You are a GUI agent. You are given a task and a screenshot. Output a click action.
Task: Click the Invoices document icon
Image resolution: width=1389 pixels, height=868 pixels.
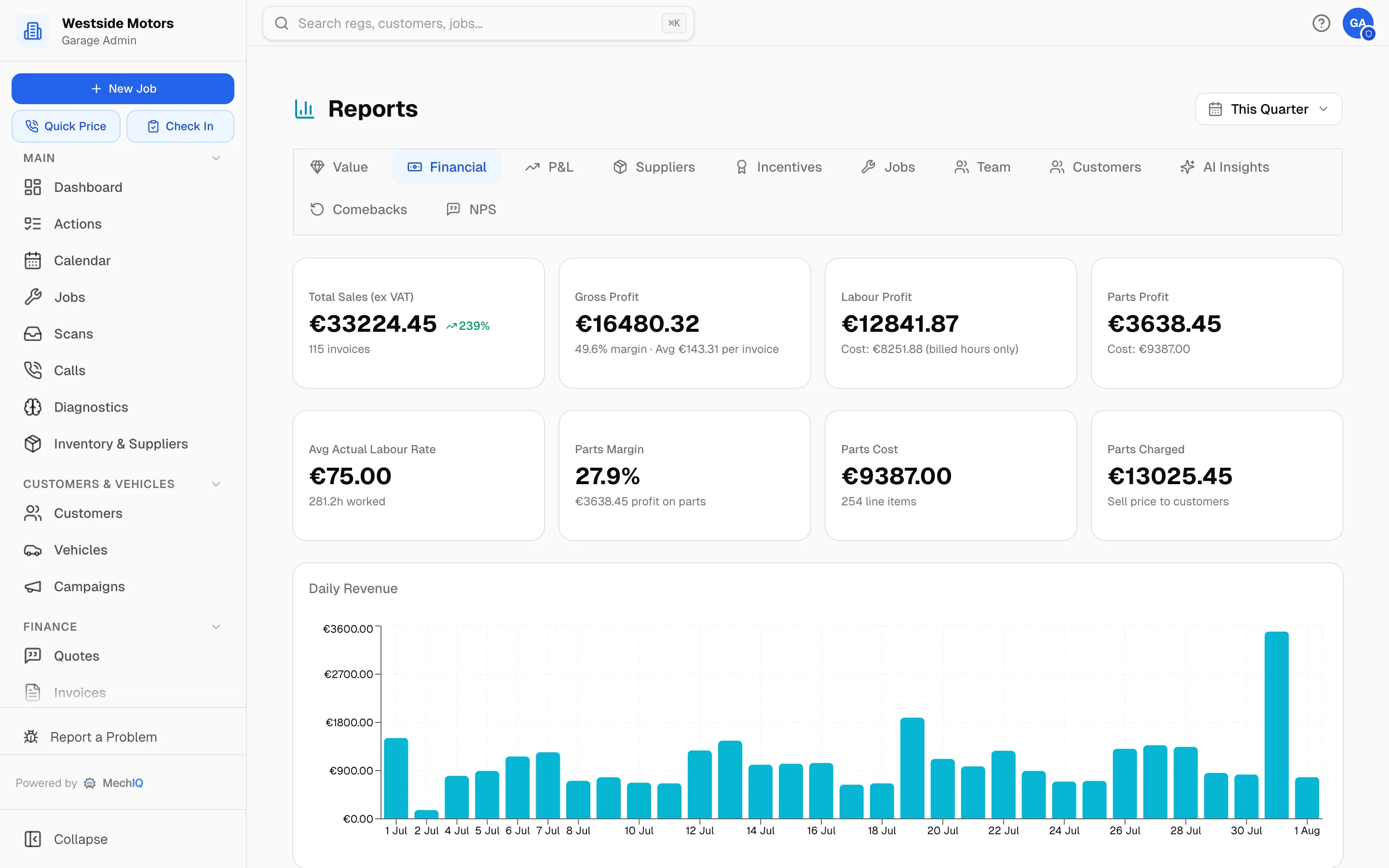pyautogui.click(x=33, y=692)
